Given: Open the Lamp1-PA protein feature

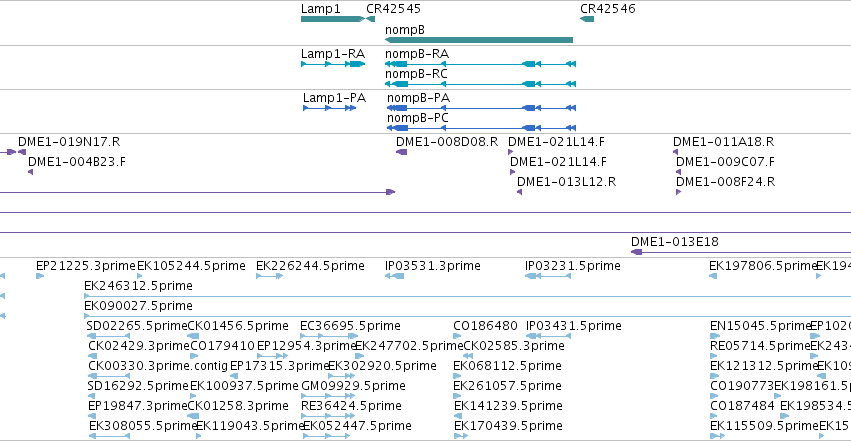Looking at the screenshot, I should click(329, 108).
